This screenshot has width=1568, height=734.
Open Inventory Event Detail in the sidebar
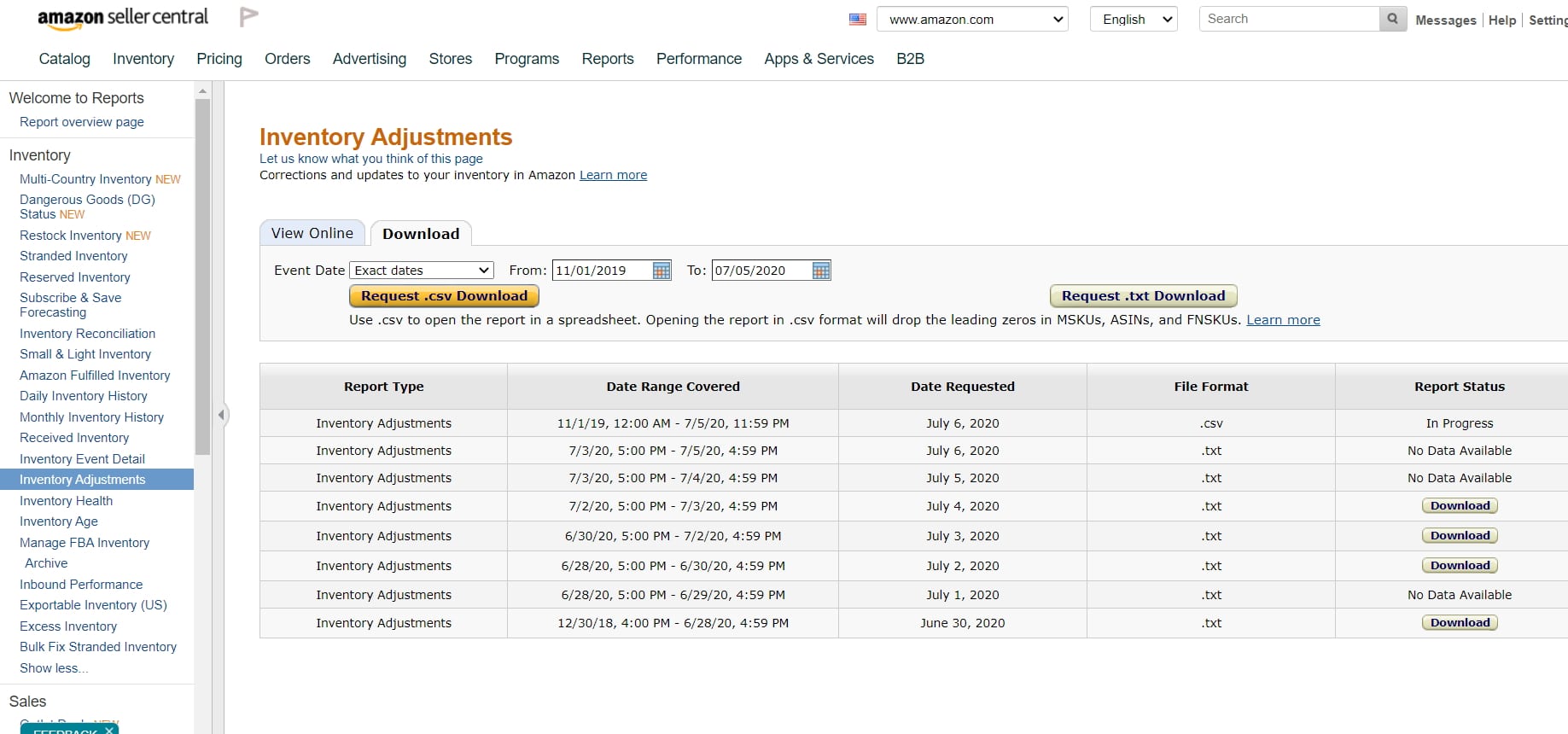click(x=82, y=459)
